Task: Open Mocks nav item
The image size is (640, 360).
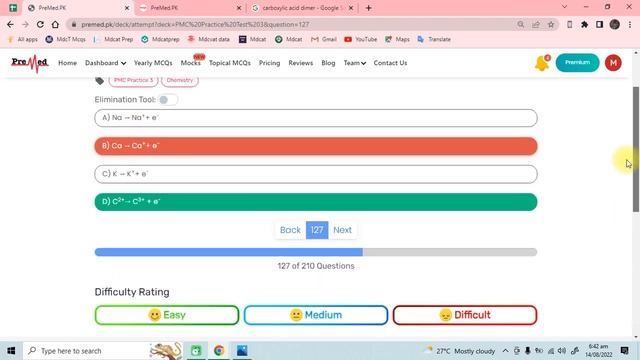Action: [191, 63]
